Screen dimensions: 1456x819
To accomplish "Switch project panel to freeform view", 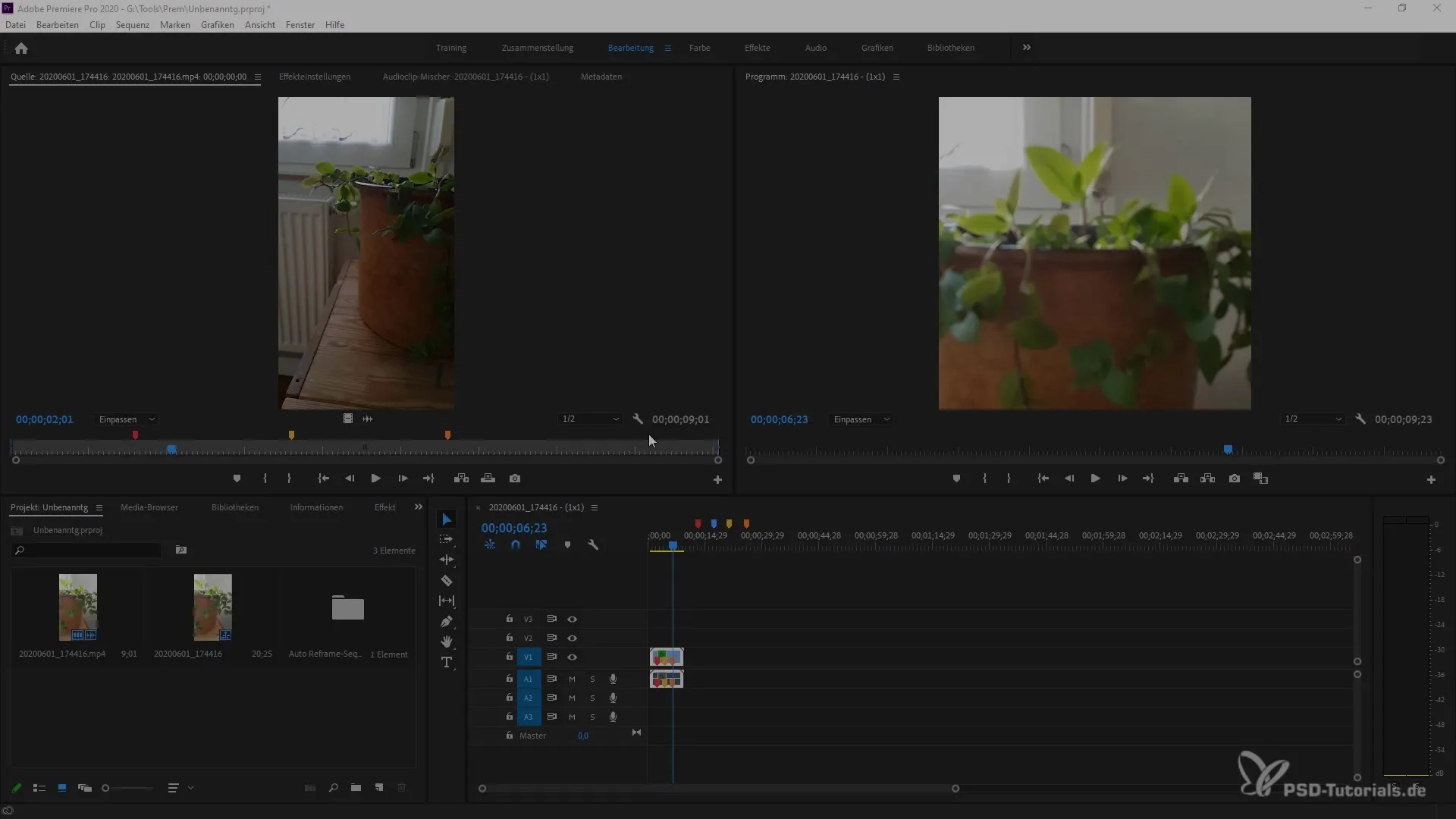I will pyautogui.click(x=85, y=788).
